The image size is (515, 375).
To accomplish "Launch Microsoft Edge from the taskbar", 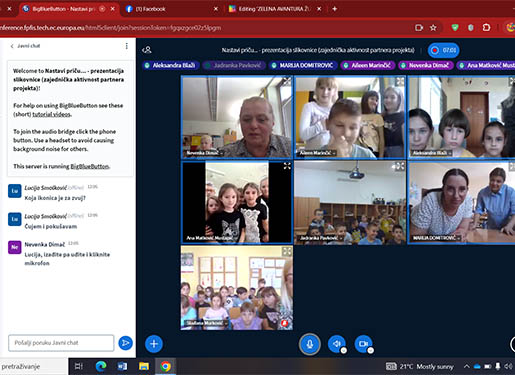I will click(x=101, y=367).
